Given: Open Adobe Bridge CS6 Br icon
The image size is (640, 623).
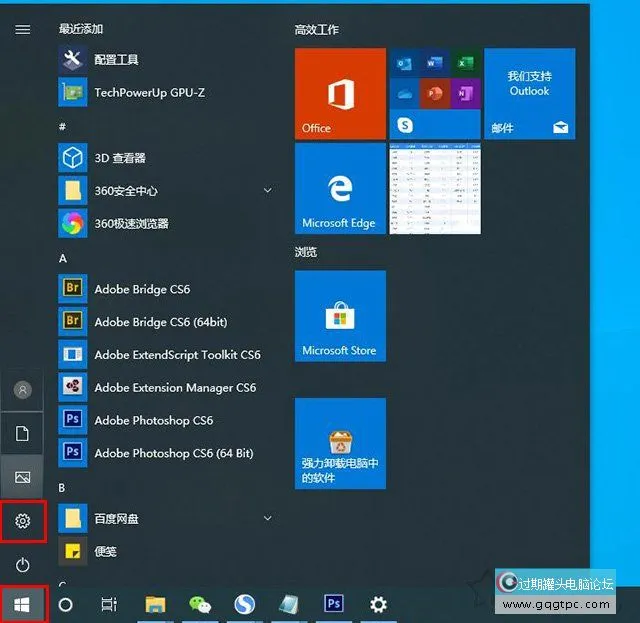Looking at the screenshot, I should 73,288.
